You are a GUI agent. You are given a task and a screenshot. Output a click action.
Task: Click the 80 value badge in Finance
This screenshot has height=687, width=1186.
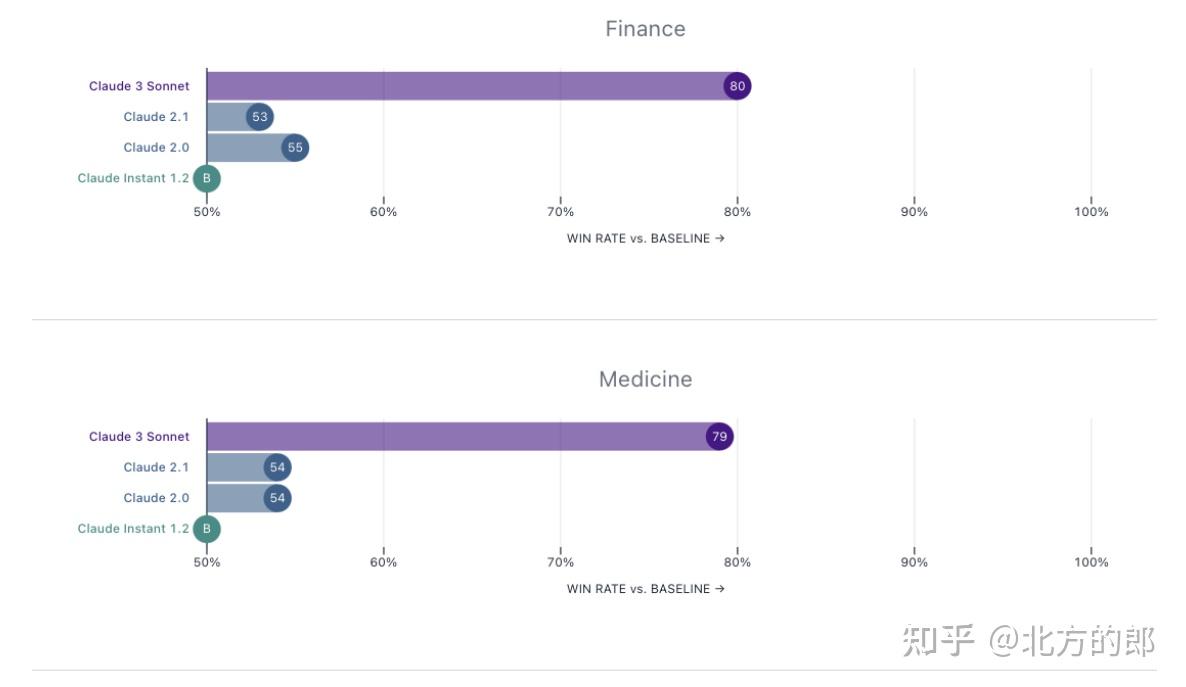point(737,86)
